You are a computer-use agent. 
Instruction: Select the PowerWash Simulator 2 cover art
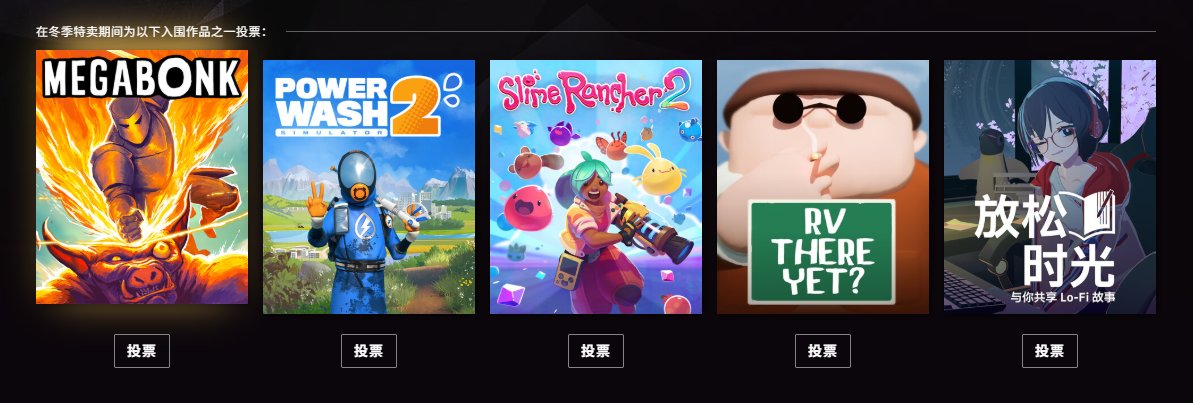(369, 187)
